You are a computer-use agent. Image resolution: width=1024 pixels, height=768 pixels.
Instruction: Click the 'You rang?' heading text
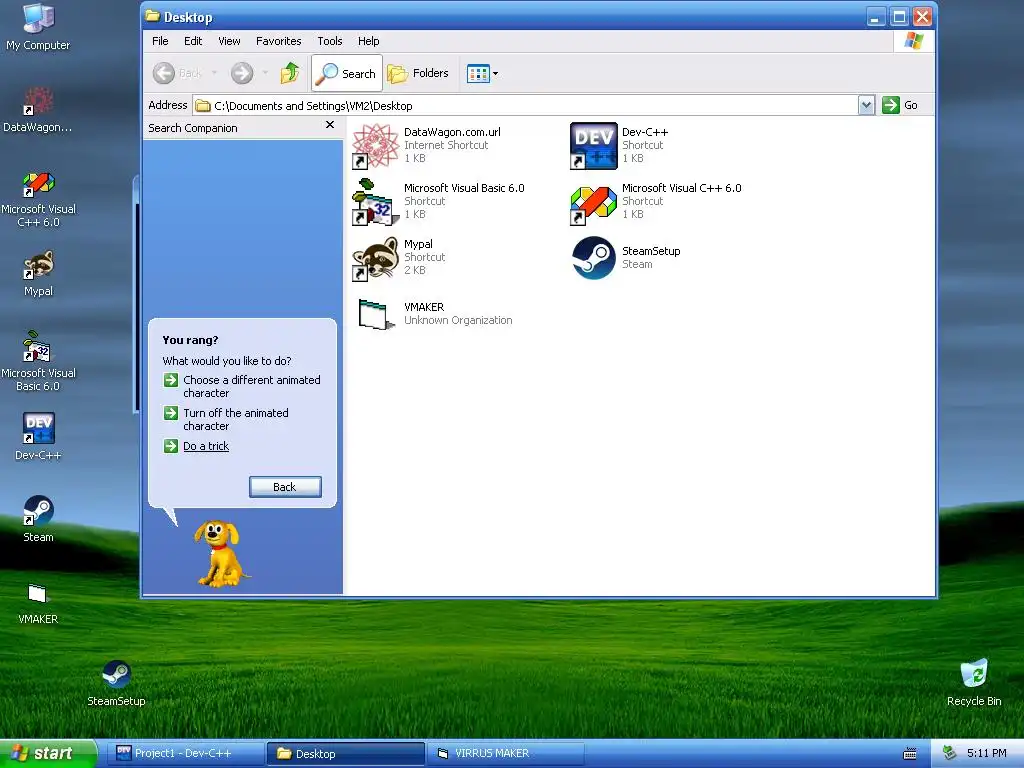(190, 340)
